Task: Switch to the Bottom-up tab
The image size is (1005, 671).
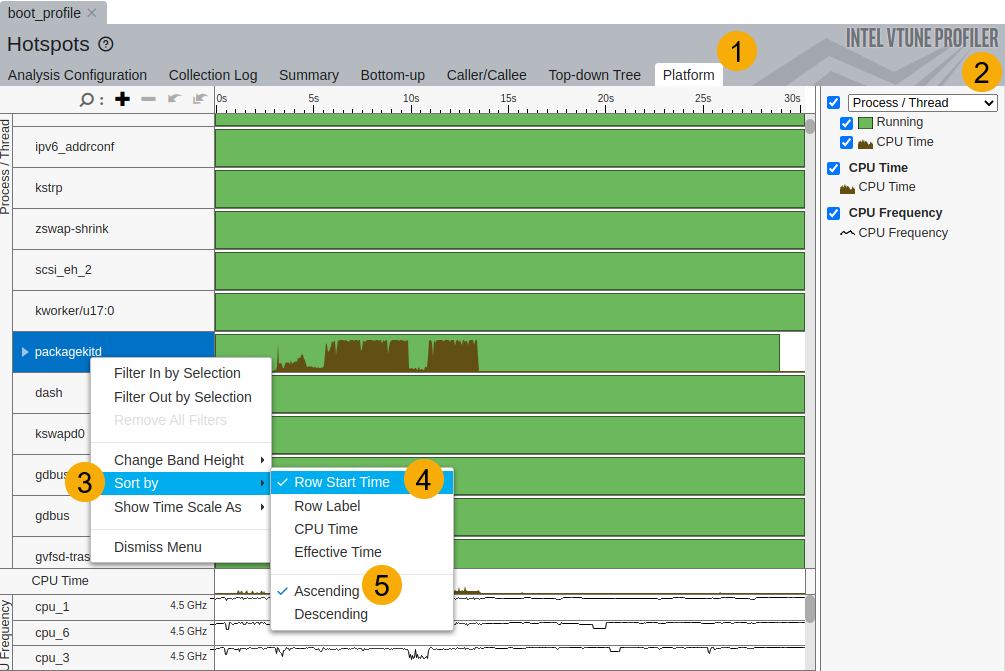Action: point(392,75)
